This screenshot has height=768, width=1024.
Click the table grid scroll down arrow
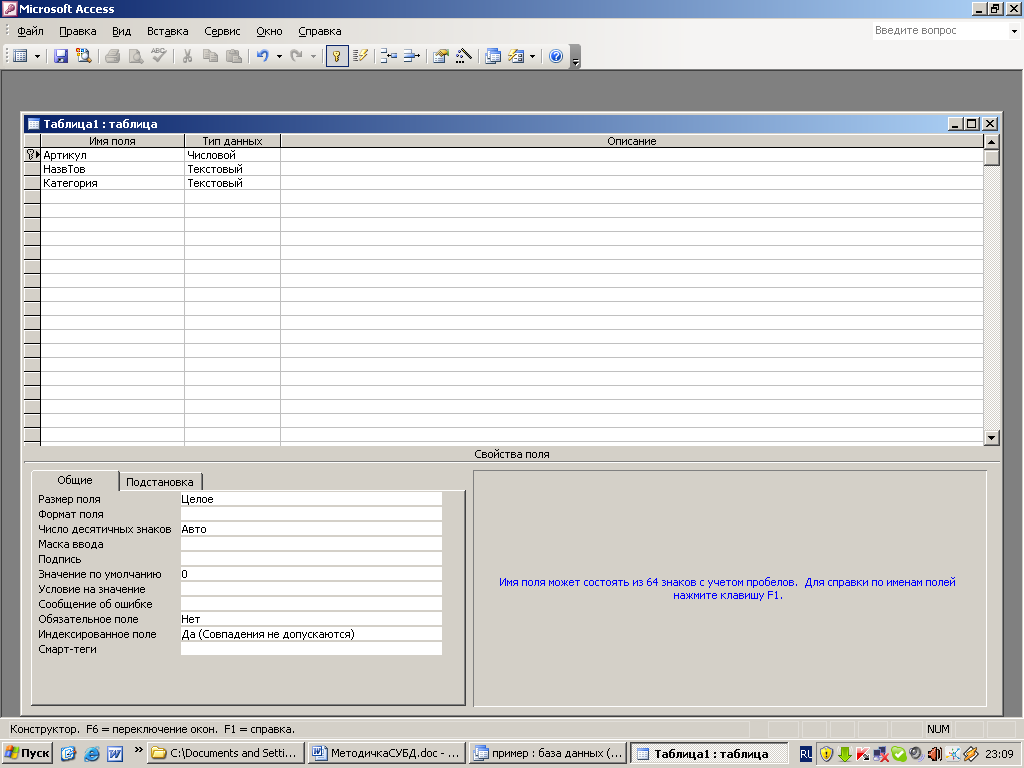coord(991,438)
